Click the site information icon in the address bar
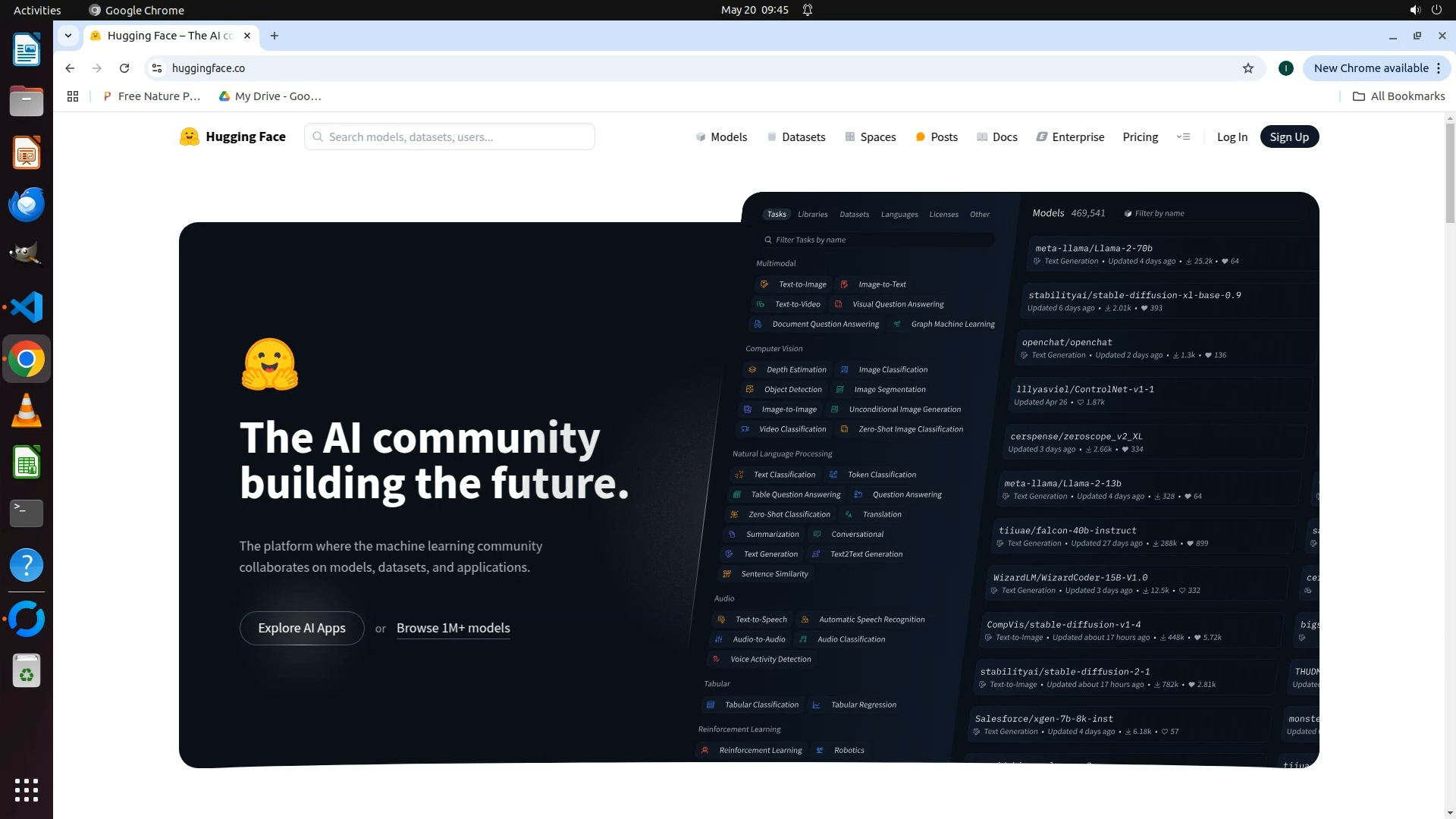Screen dimensions: 1456x819 (x=157, y=68)
